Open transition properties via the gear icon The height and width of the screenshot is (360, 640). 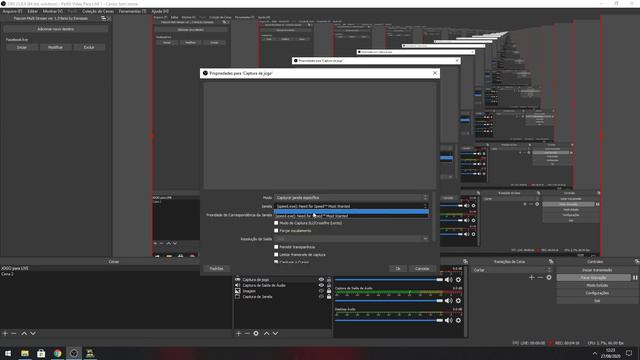coord(549,278)
